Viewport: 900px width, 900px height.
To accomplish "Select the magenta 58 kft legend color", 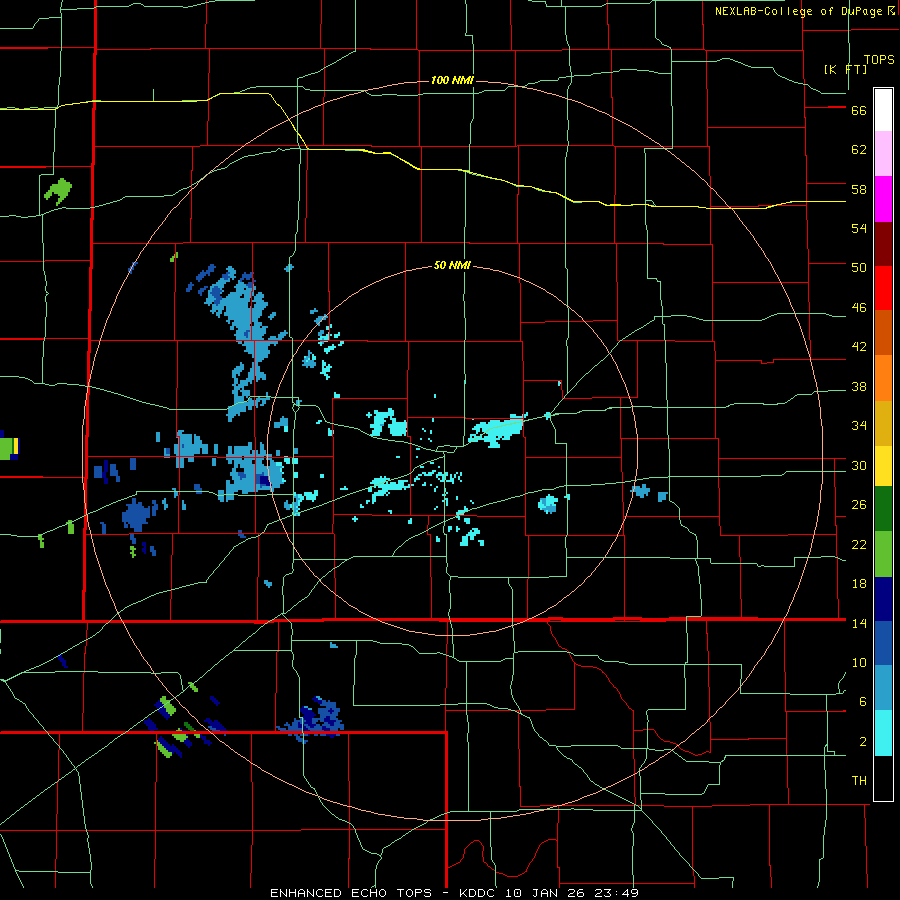I will 883,199.
